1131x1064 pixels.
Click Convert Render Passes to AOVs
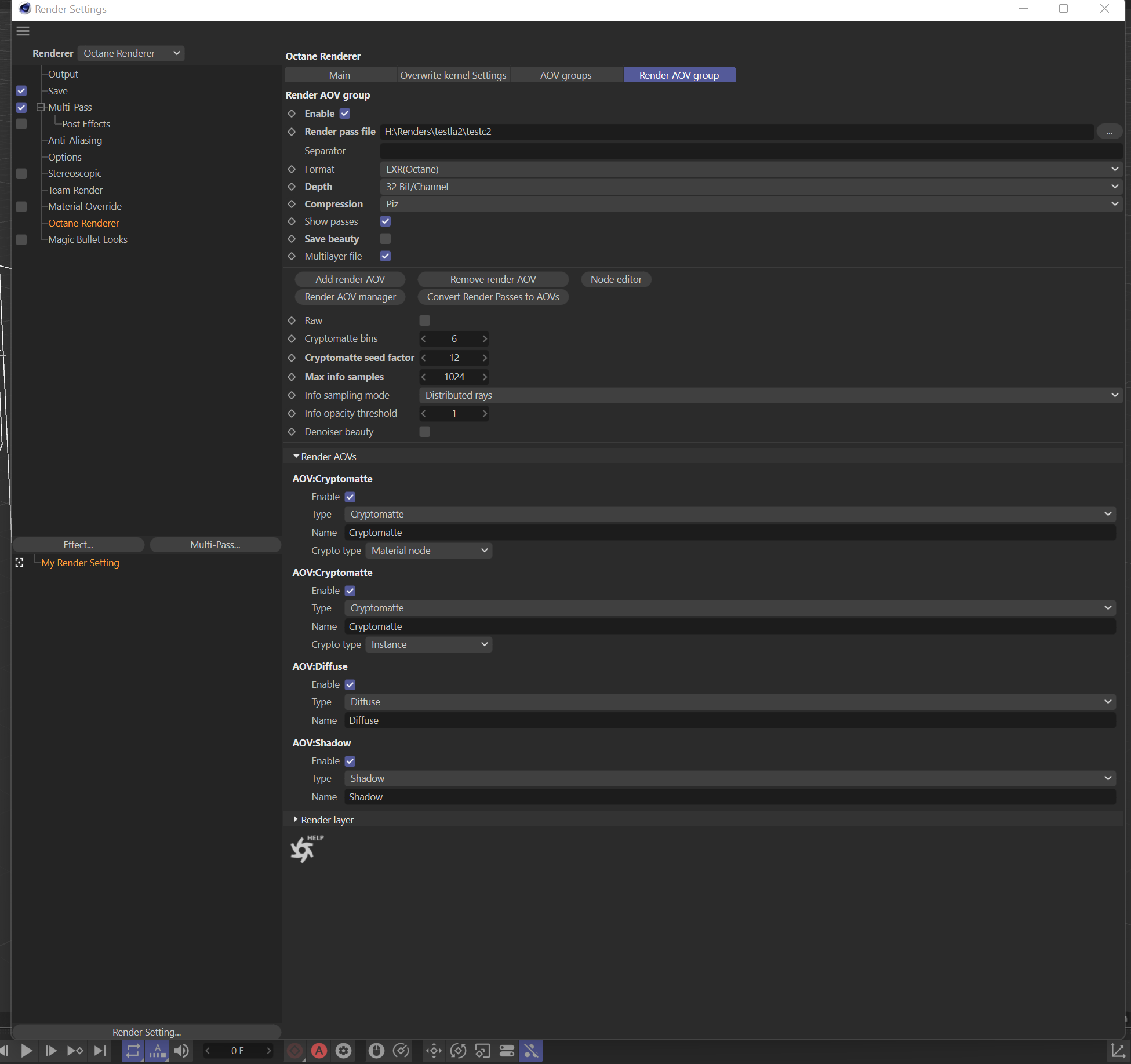pos(493,297)
